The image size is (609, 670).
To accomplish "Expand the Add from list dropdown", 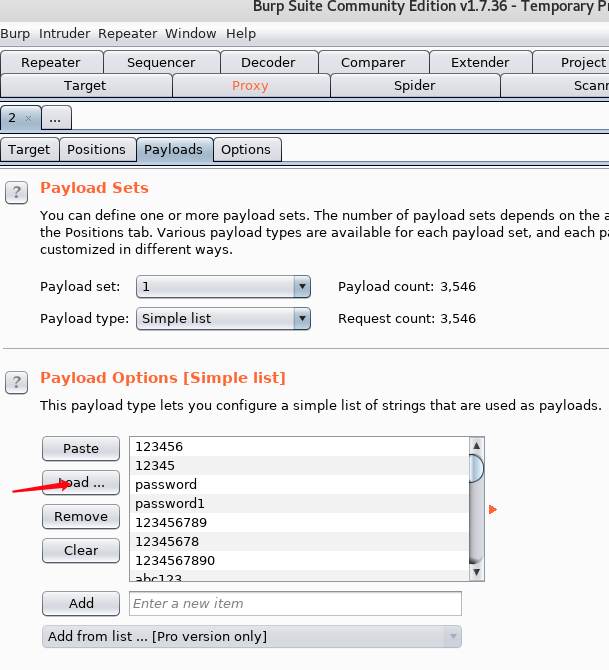I will [252, 636].
